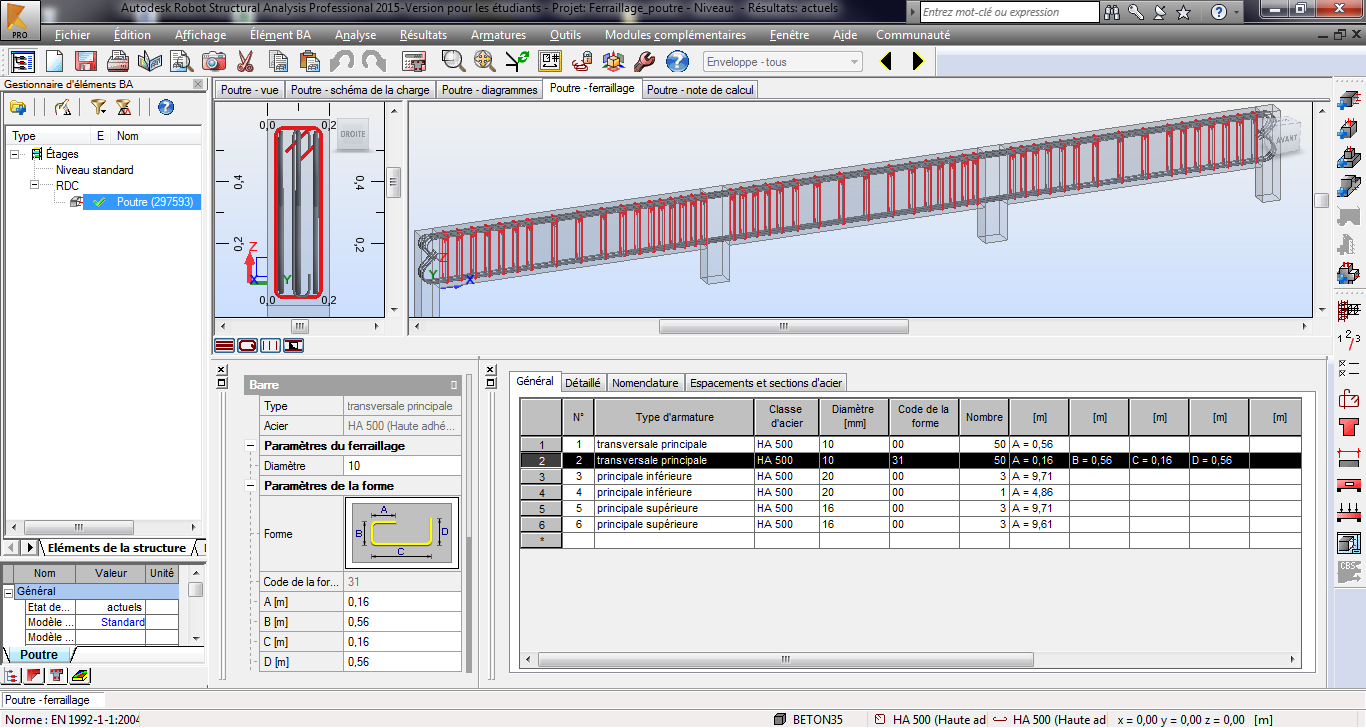
Task: Collapse the RDC tree node
Action: (34, 185)
